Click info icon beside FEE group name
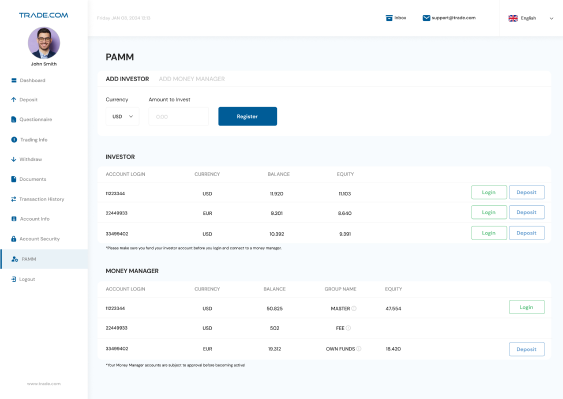 coord(348,328)
